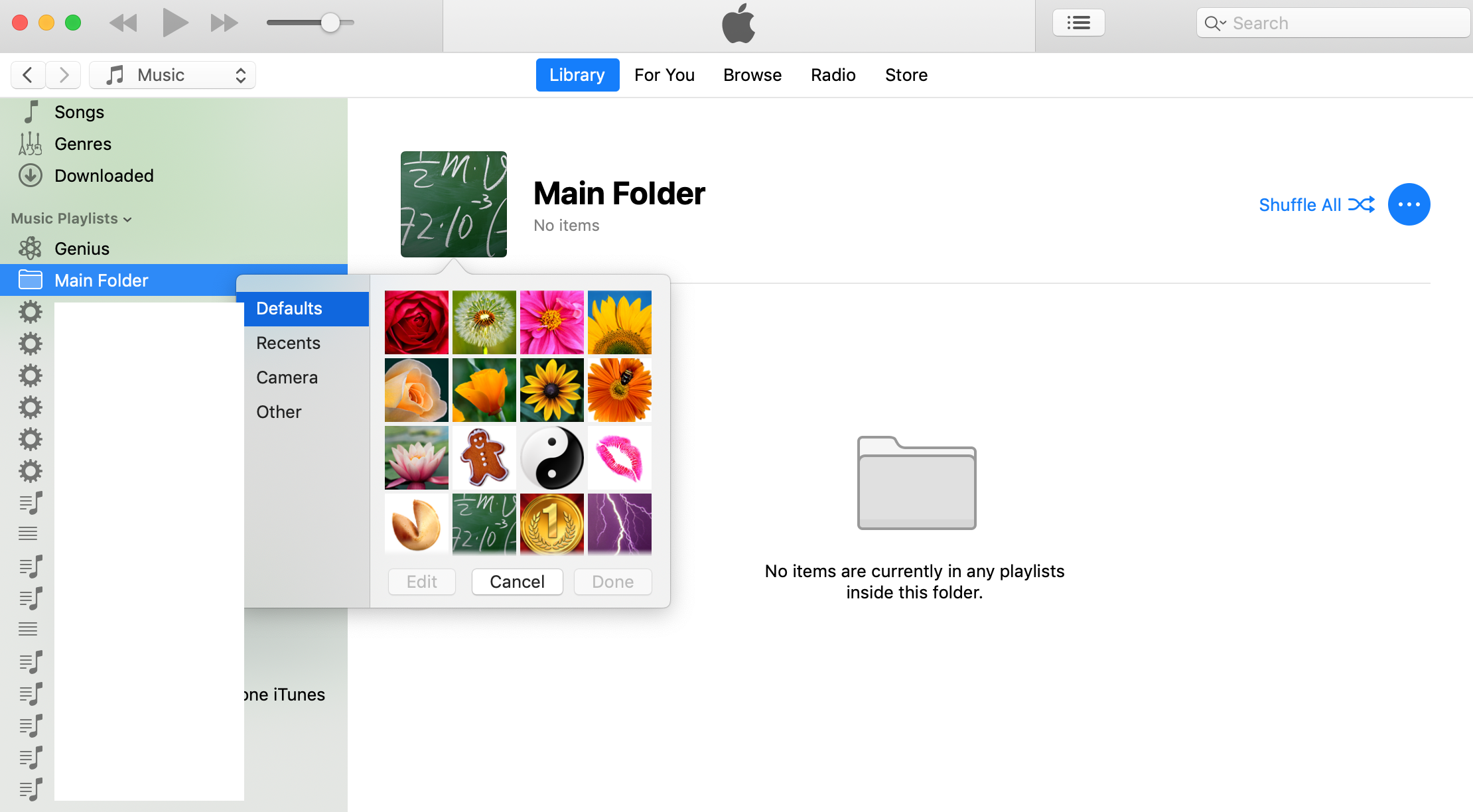
Task: Switch to the For You tab
Action: tap(664, 75)
